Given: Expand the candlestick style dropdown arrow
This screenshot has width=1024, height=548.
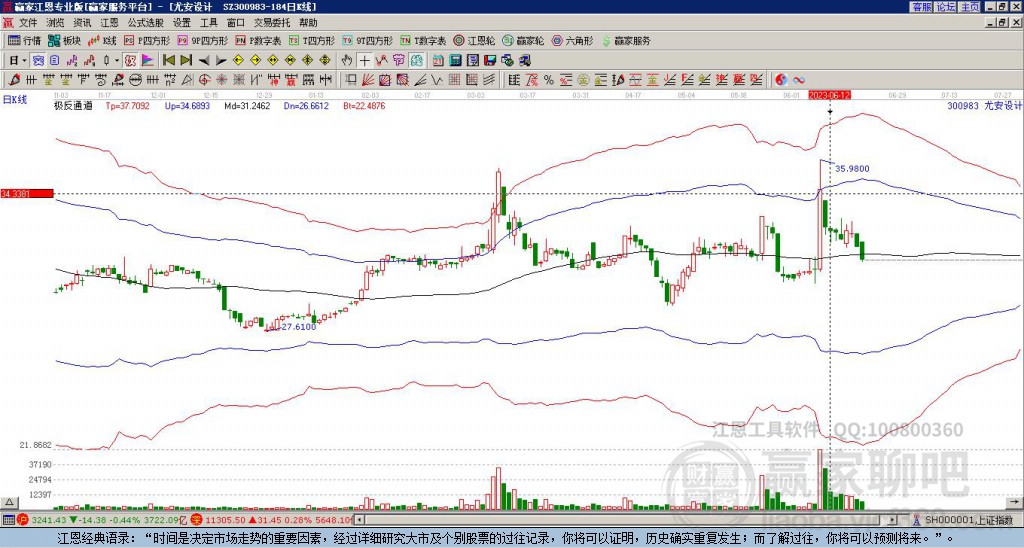Looking at the screenshot, I should [117, 61].
